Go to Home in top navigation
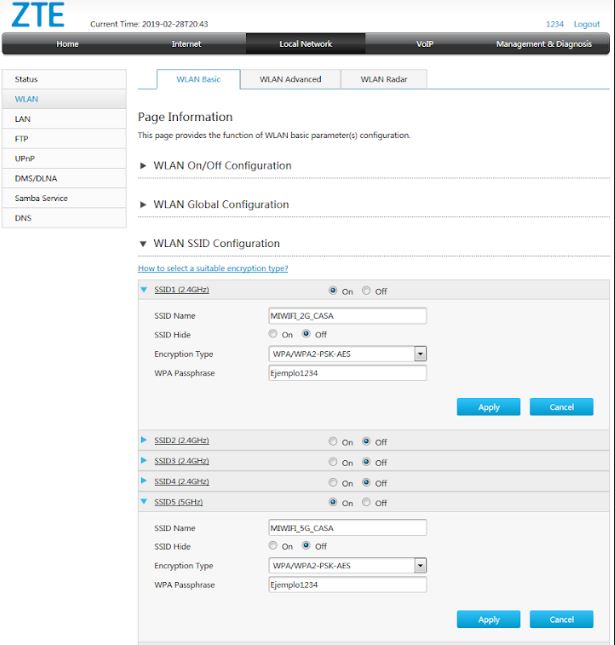The height and width of the screenshot is (645, 615). (67, 44)
